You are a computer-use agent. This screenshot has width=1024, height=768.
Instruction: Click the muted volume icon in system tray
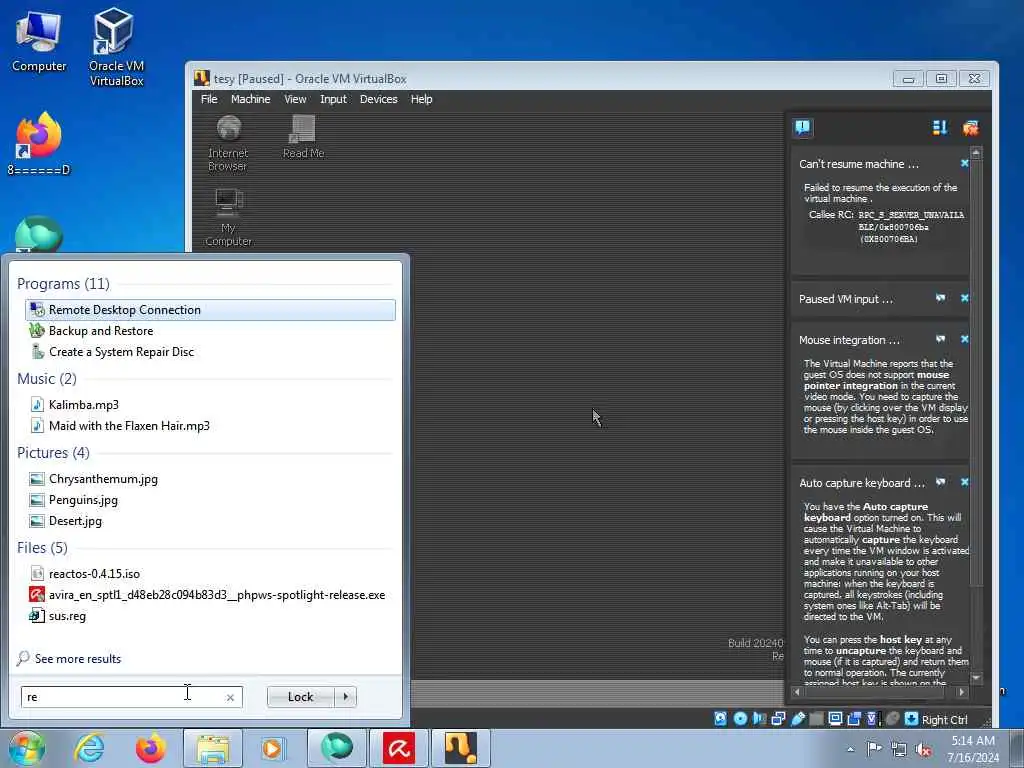(923, 749)
